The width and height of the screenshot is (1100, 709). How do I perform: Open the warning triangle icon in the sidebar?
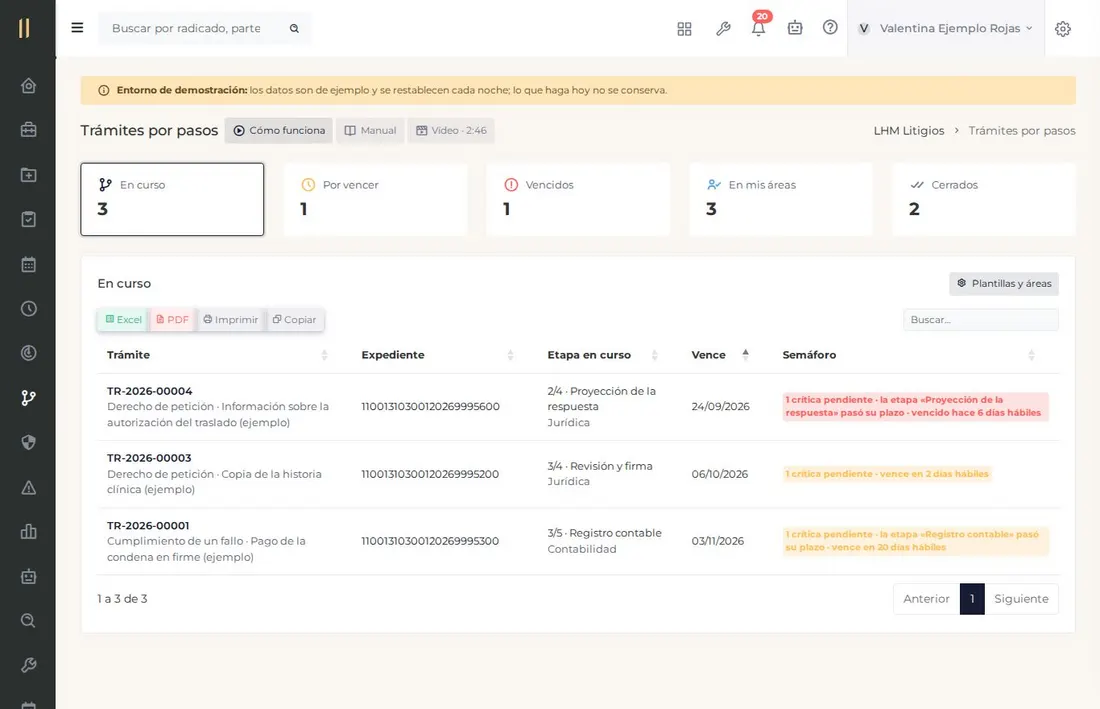pyautogui.click(x=28, y=487)
